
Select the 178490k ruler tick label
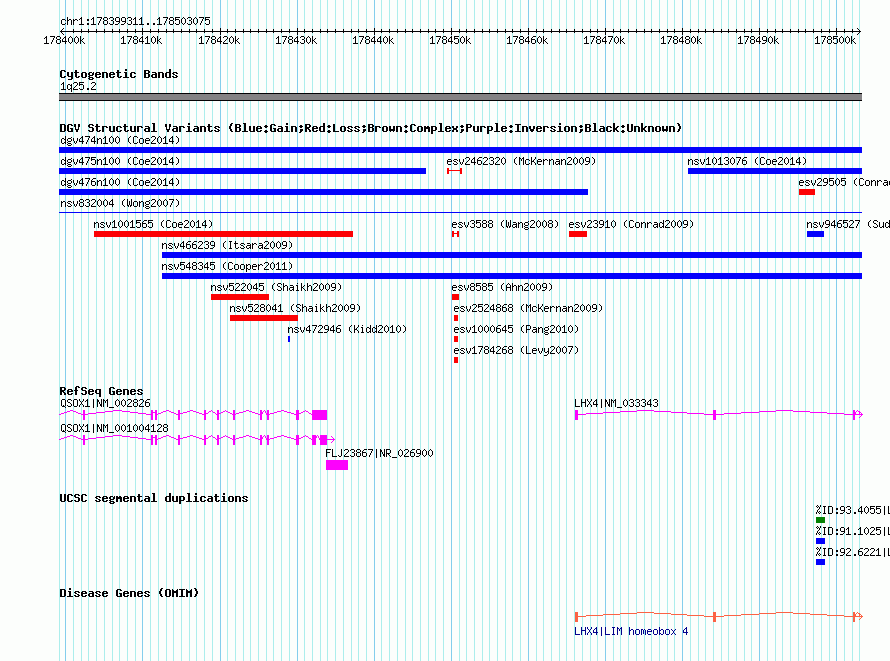(758, 40)
